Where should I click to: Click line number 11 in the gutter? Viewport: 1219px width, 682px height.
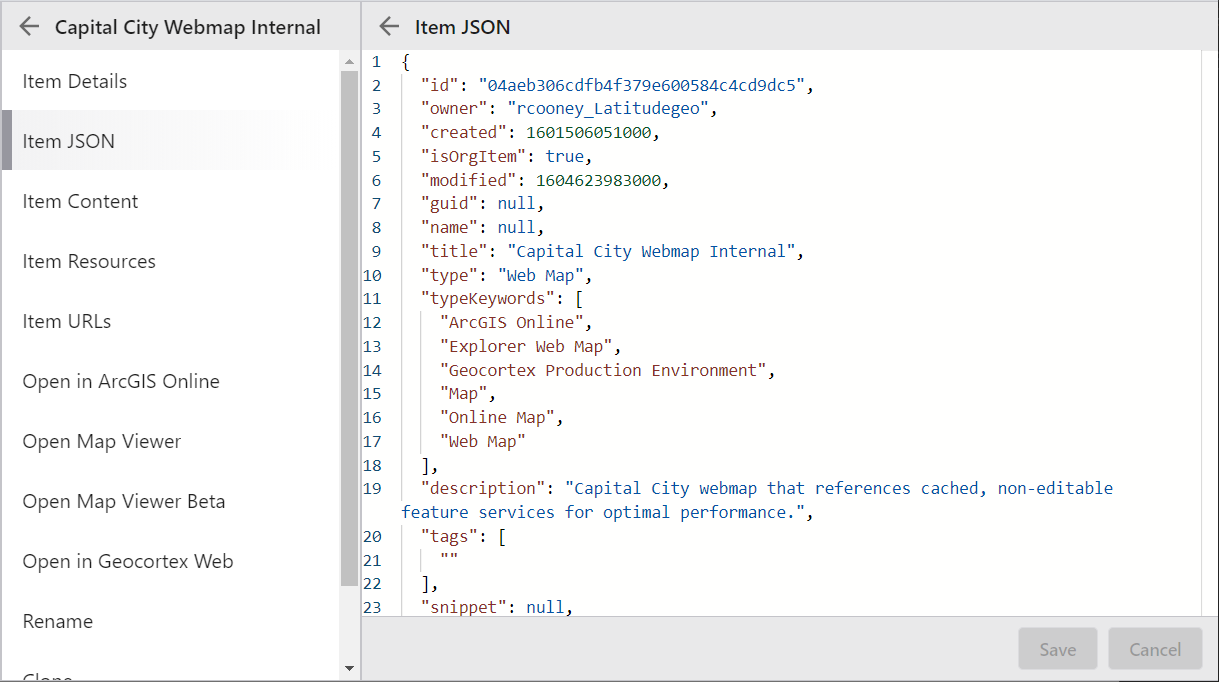372,299
